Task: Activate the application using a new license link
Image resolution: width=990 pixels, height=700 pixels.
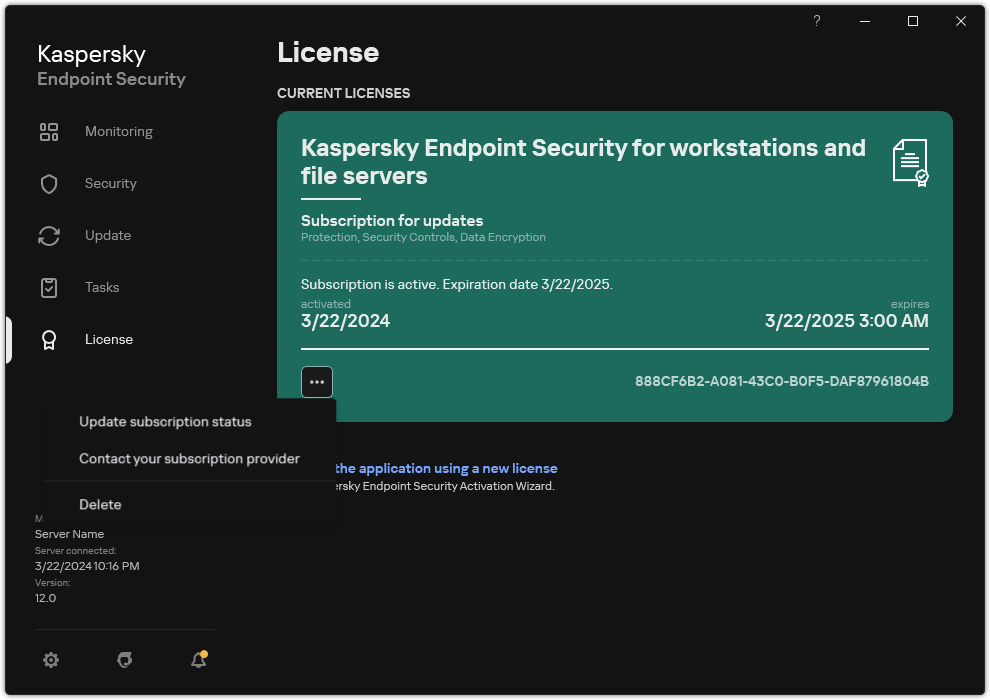Action: 450,468
